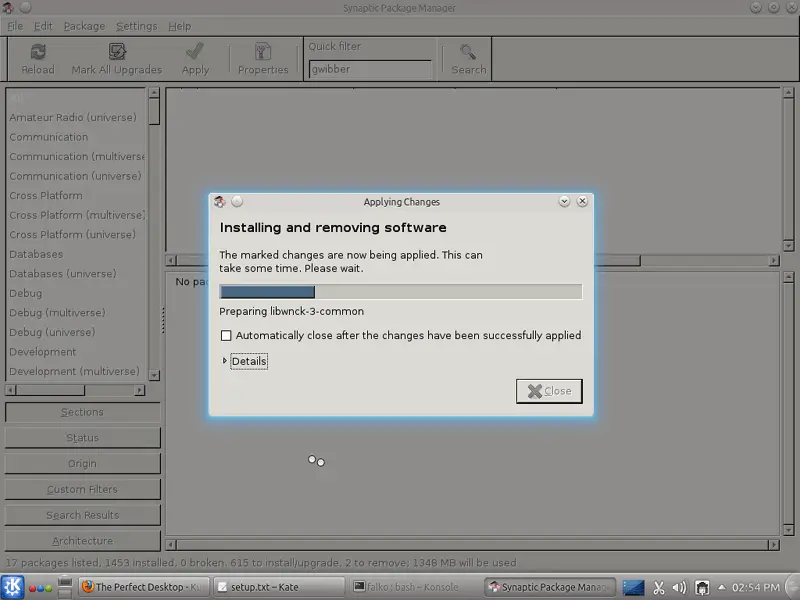The height and width of the screenshot is (600, 800).
Task: Click section list scroll down arrow
Action: pos(154,376)
